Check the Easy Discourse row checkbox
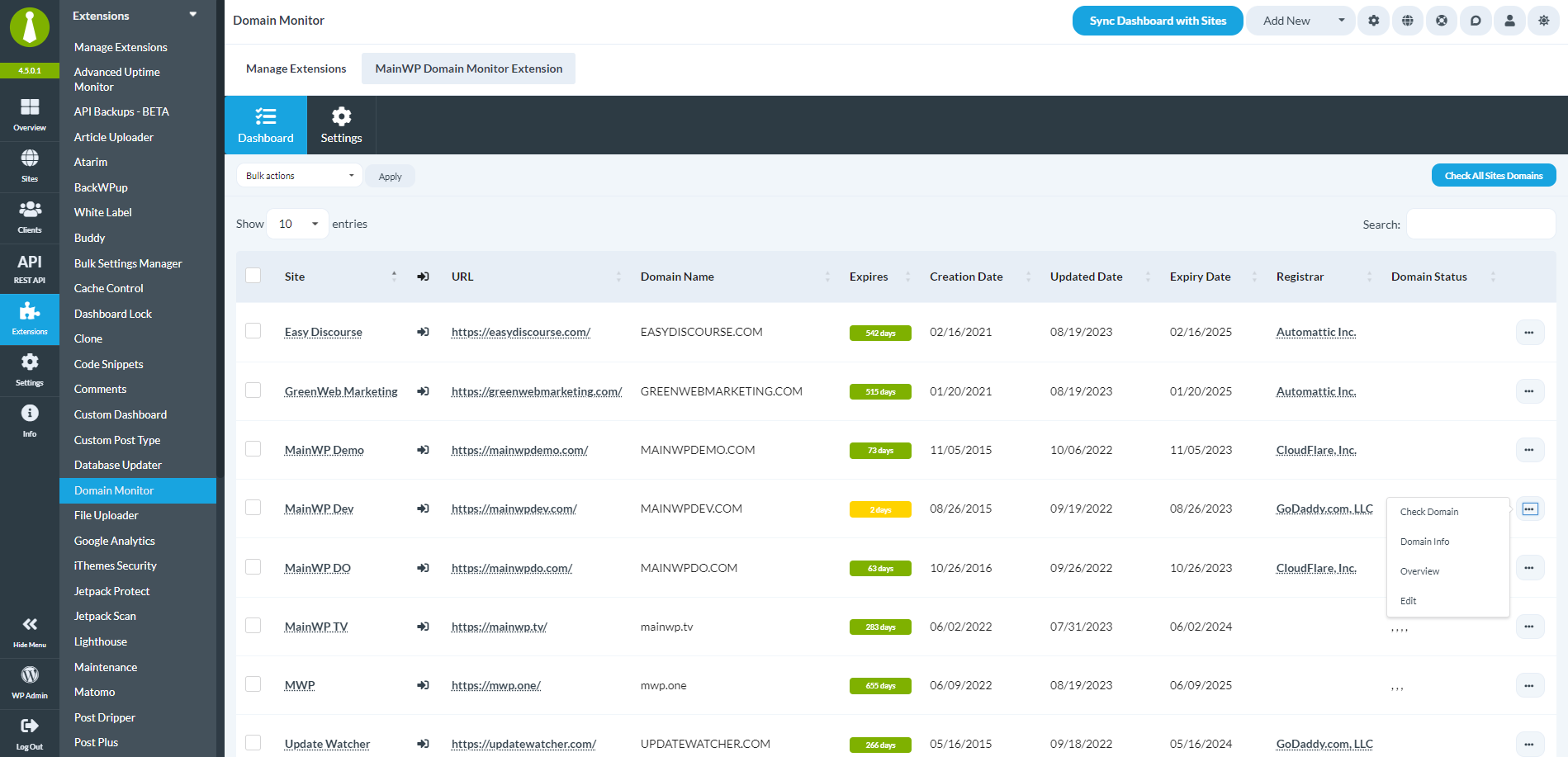This screenshot has height=757, width=1568. click(x=253, y=331)
